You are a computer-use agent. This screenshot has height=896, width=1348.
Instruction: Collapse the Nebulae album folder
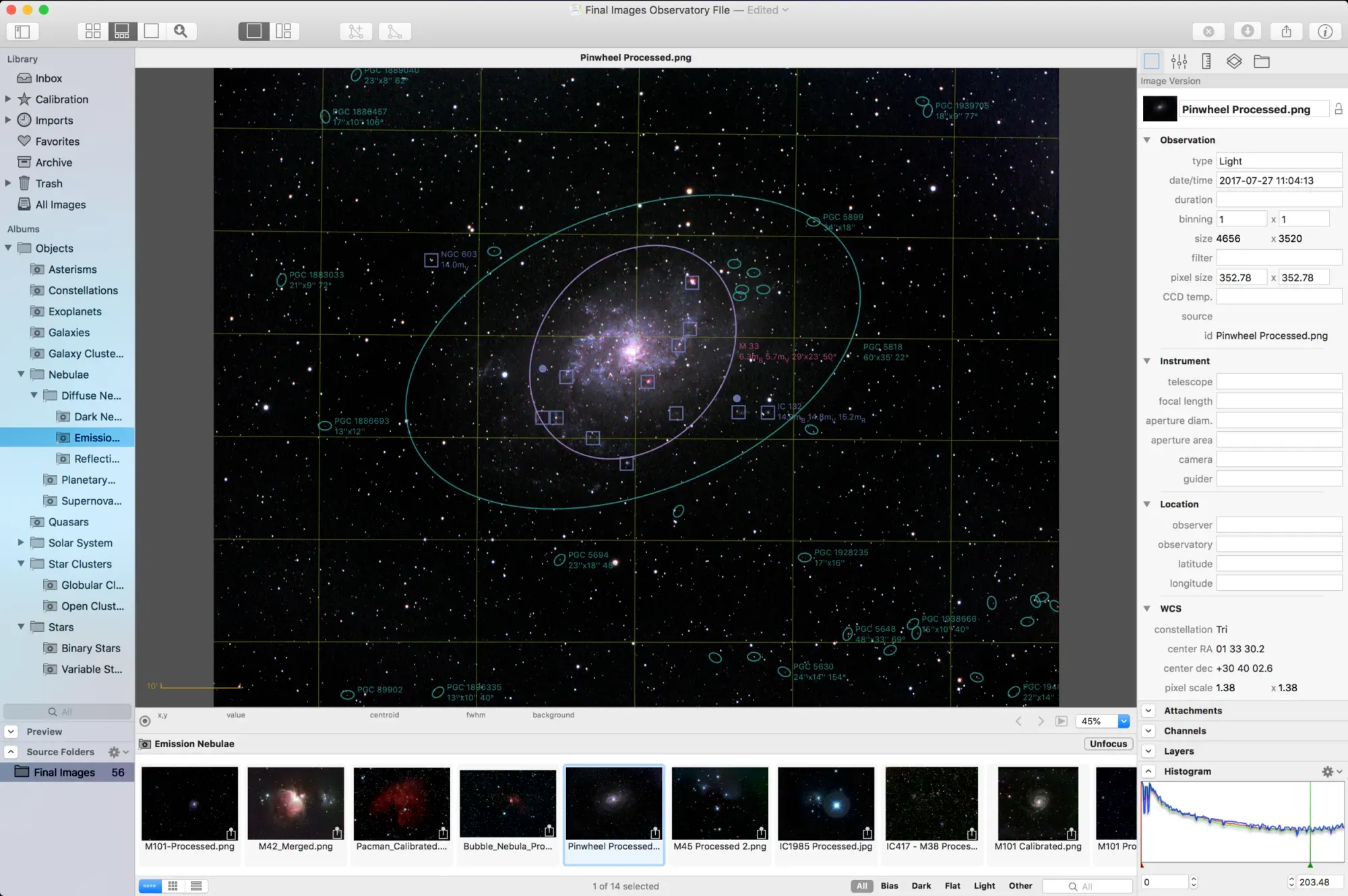[x=21, y=375]
